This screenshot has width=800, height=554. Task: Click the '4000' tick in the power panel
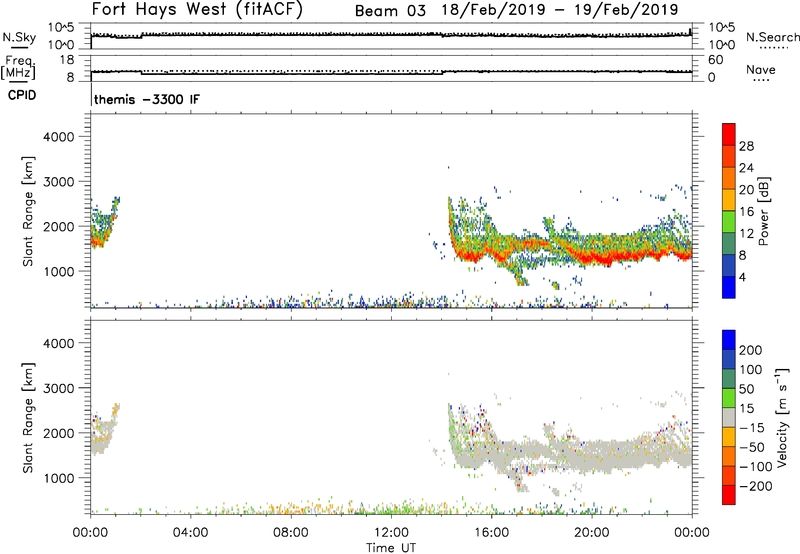tap(58, 137)
